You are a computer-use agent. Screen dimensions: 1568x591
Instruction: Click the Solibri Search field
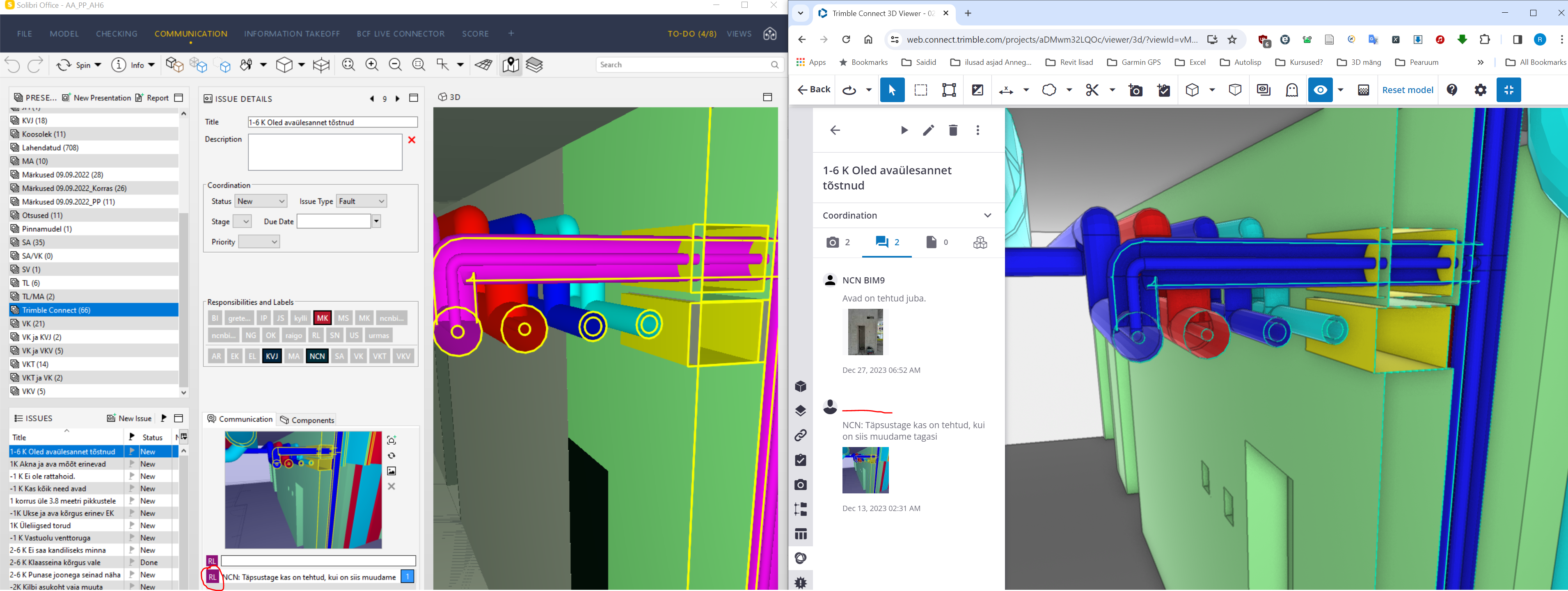tap(689, 64)
